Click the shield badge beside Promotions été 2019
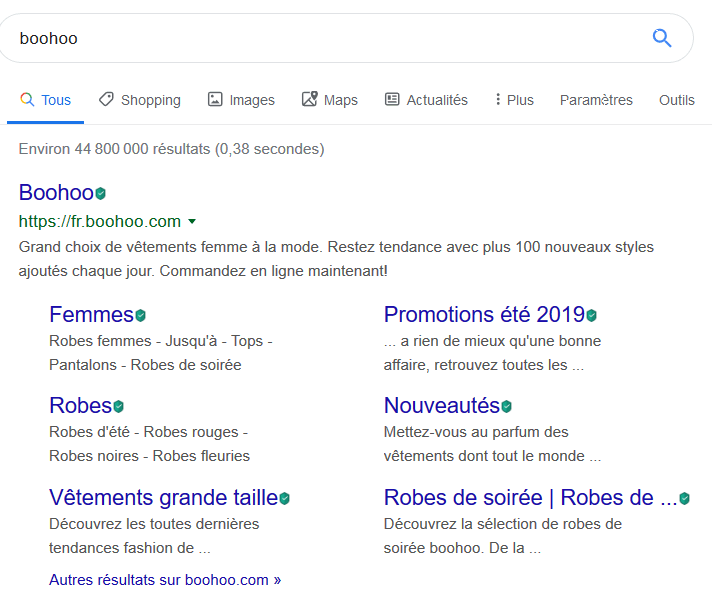 [x=591, y=315]
